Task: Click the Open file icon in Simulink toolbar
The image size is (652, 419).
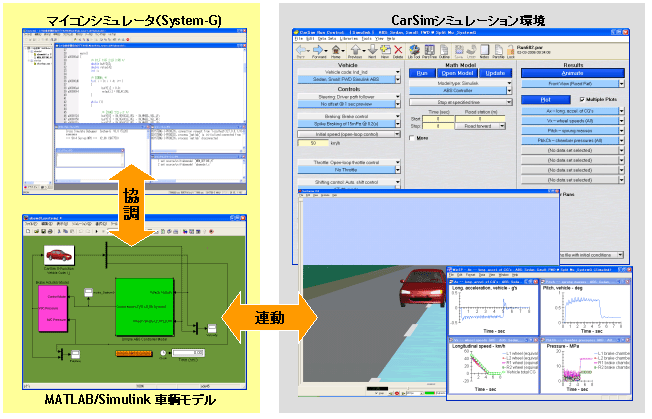Action: coord(36,232)
